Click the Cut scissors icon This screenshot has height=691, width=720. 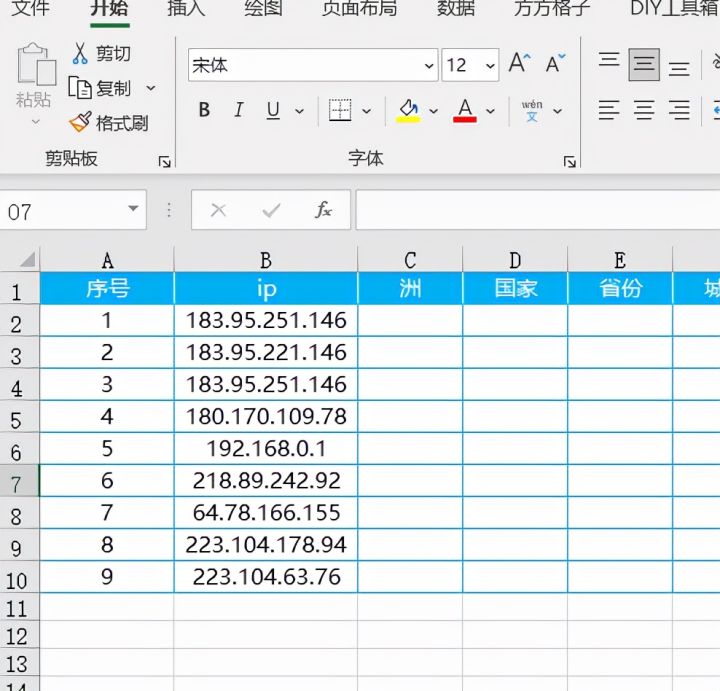click(x=80, y=53)
